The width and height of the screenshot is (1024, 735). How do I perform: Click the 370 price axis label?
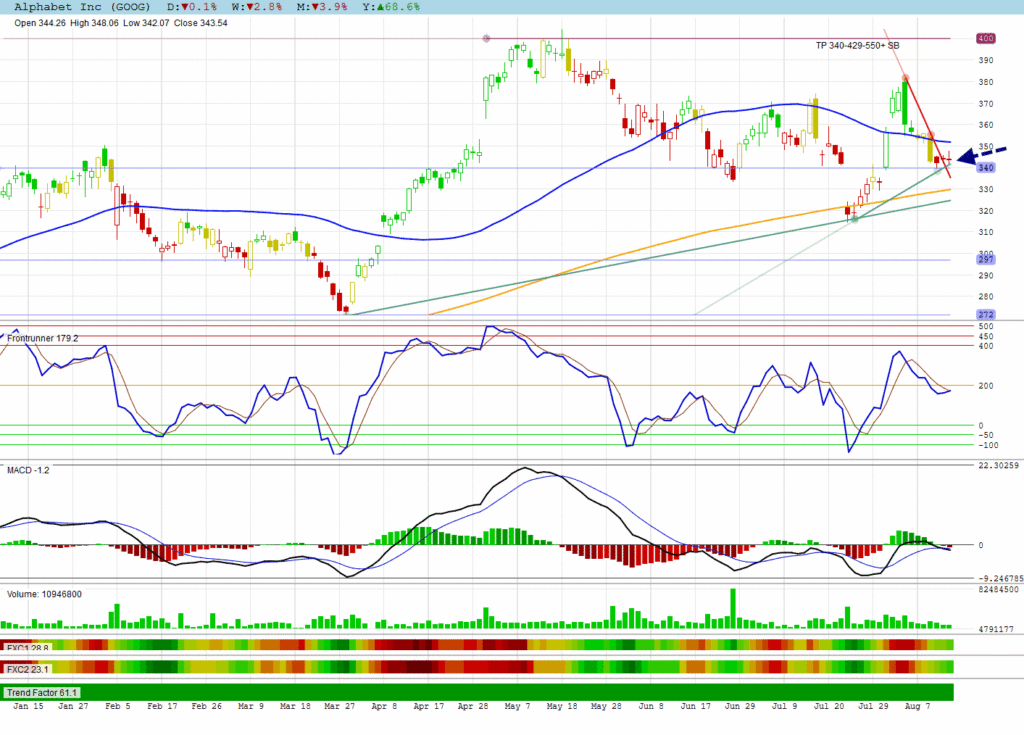pyautogui.click(x=985, y=104)
